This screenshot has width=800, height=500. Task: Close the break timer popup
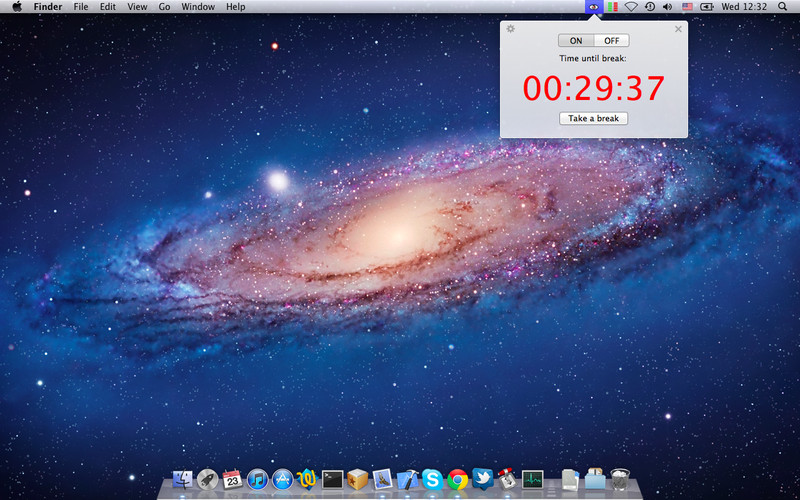click(678, 28)
